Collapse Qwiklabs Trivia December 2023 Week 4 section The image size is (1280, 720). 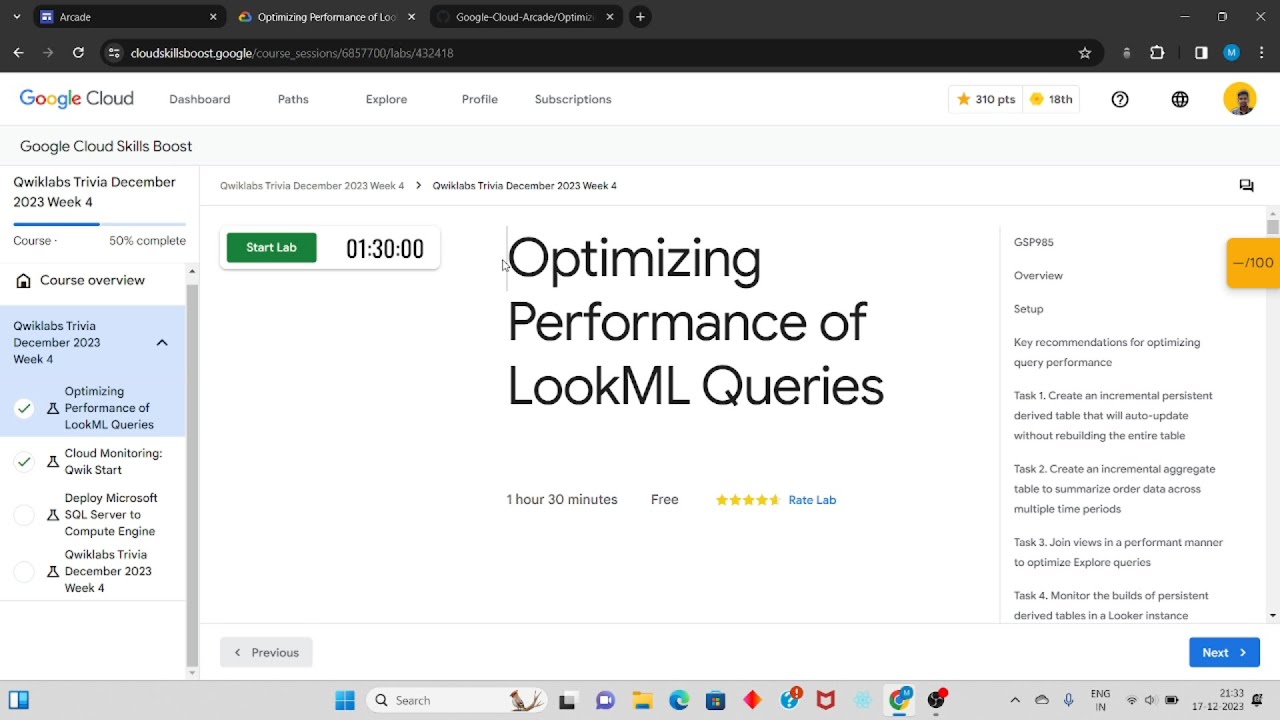(x=162, y=343)
